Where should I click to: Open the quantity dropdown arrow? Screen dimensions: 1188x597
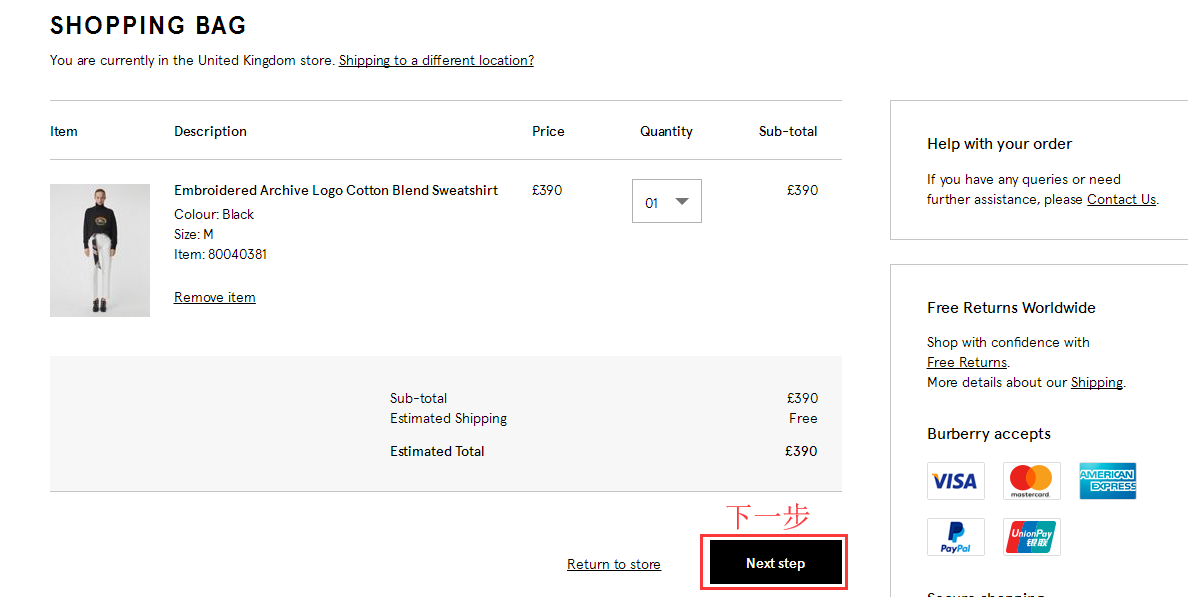(x=682, y=201)
